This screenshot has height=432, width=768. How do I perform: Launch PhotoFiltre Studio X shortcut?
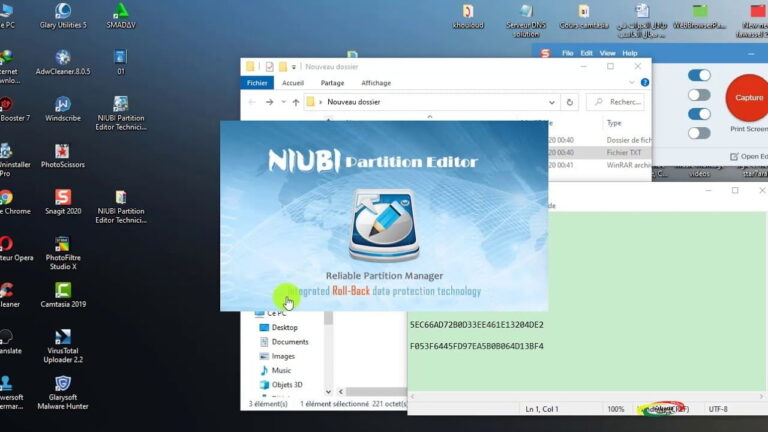63,253
